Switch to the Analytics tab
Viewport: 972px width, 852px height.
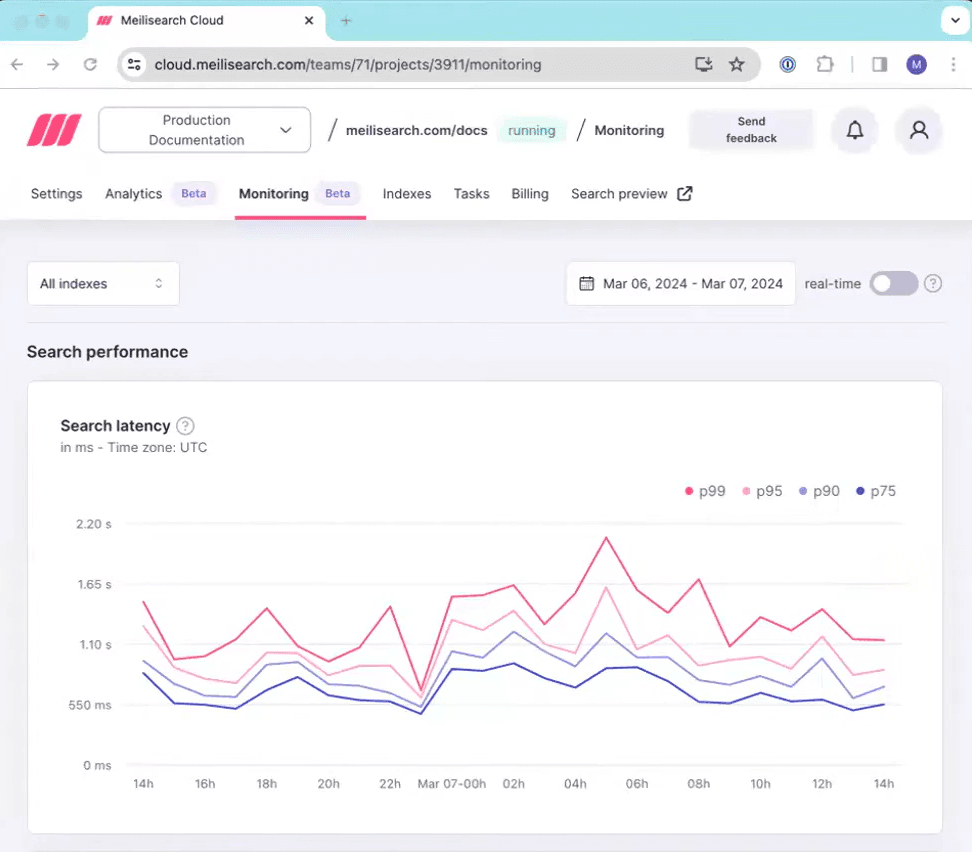(x=133, y=194)
